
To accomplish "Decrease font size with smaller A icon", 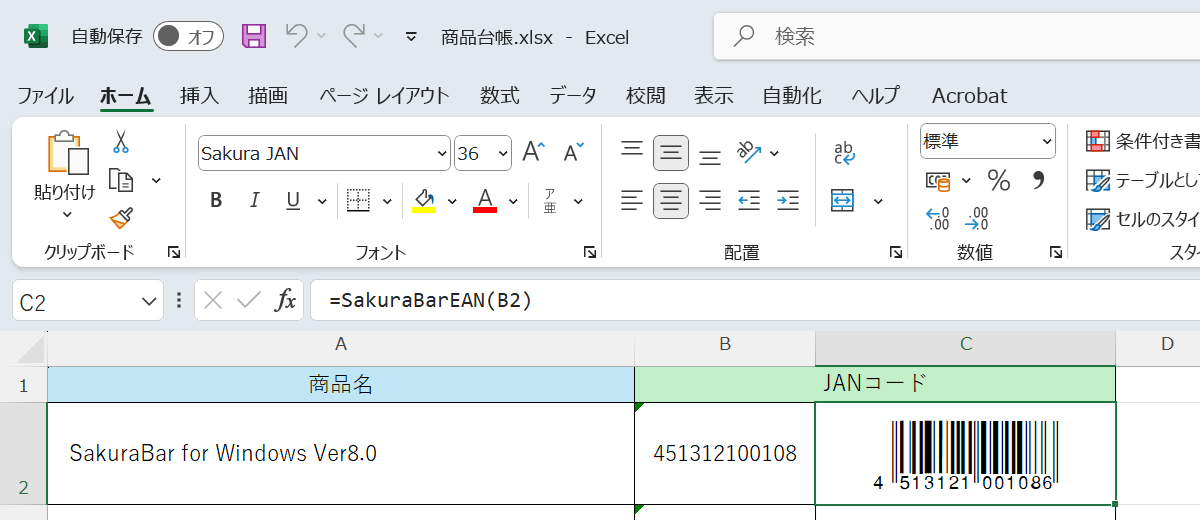I will (573, 152).
